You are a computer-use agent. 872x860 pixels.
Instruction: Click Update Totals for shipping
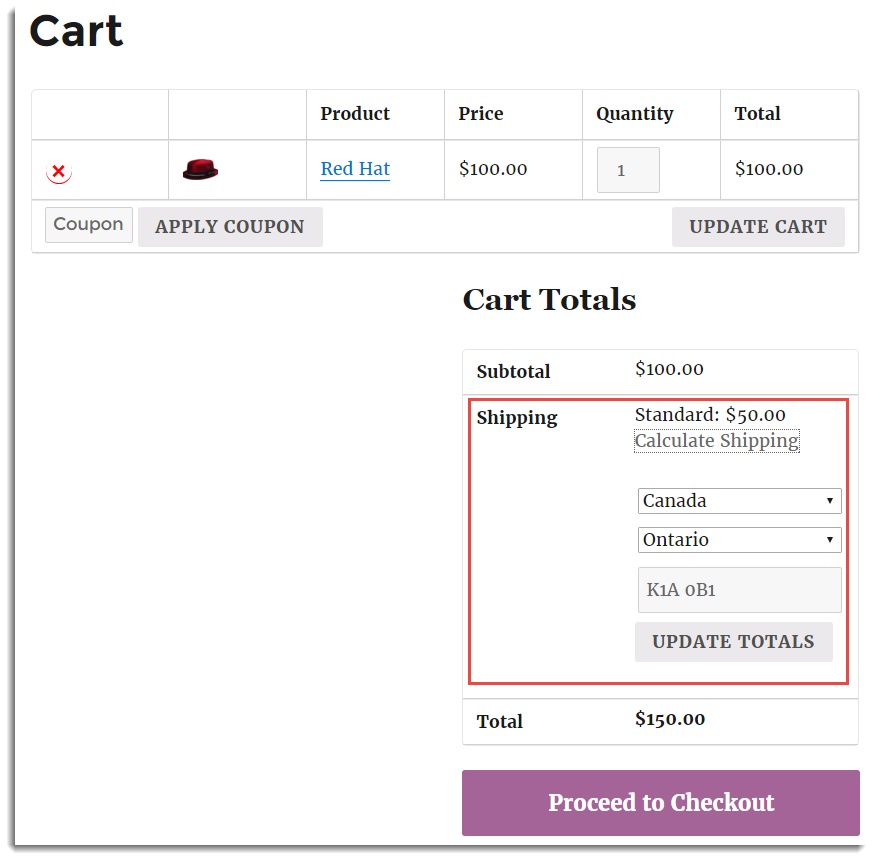point(734,641)
